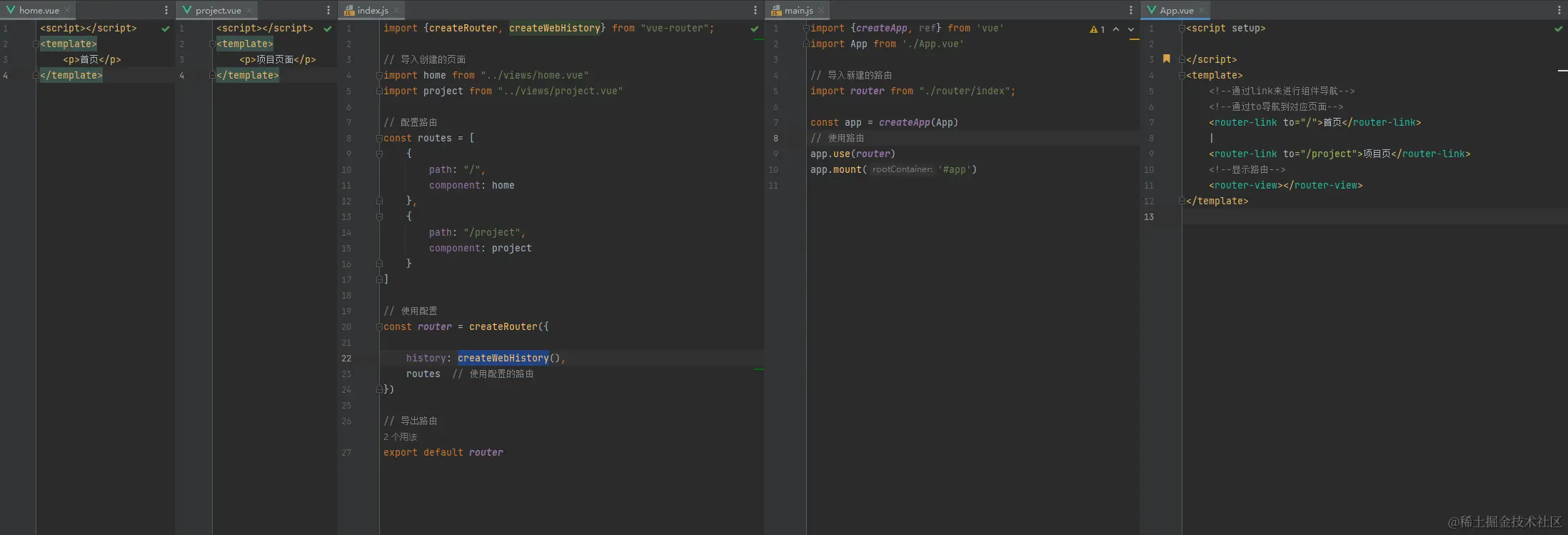Viewport: 1568px width, 535px height.
Task: Open the index.js pane's three-dot options menu
Action: [755, 10]
